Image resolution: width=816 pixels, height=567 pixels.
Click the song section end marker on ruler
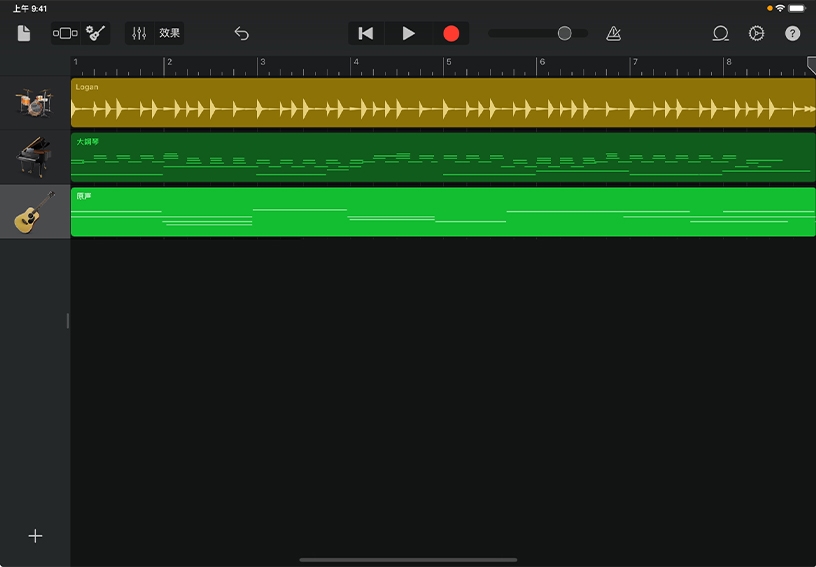(x=811, y=65)
